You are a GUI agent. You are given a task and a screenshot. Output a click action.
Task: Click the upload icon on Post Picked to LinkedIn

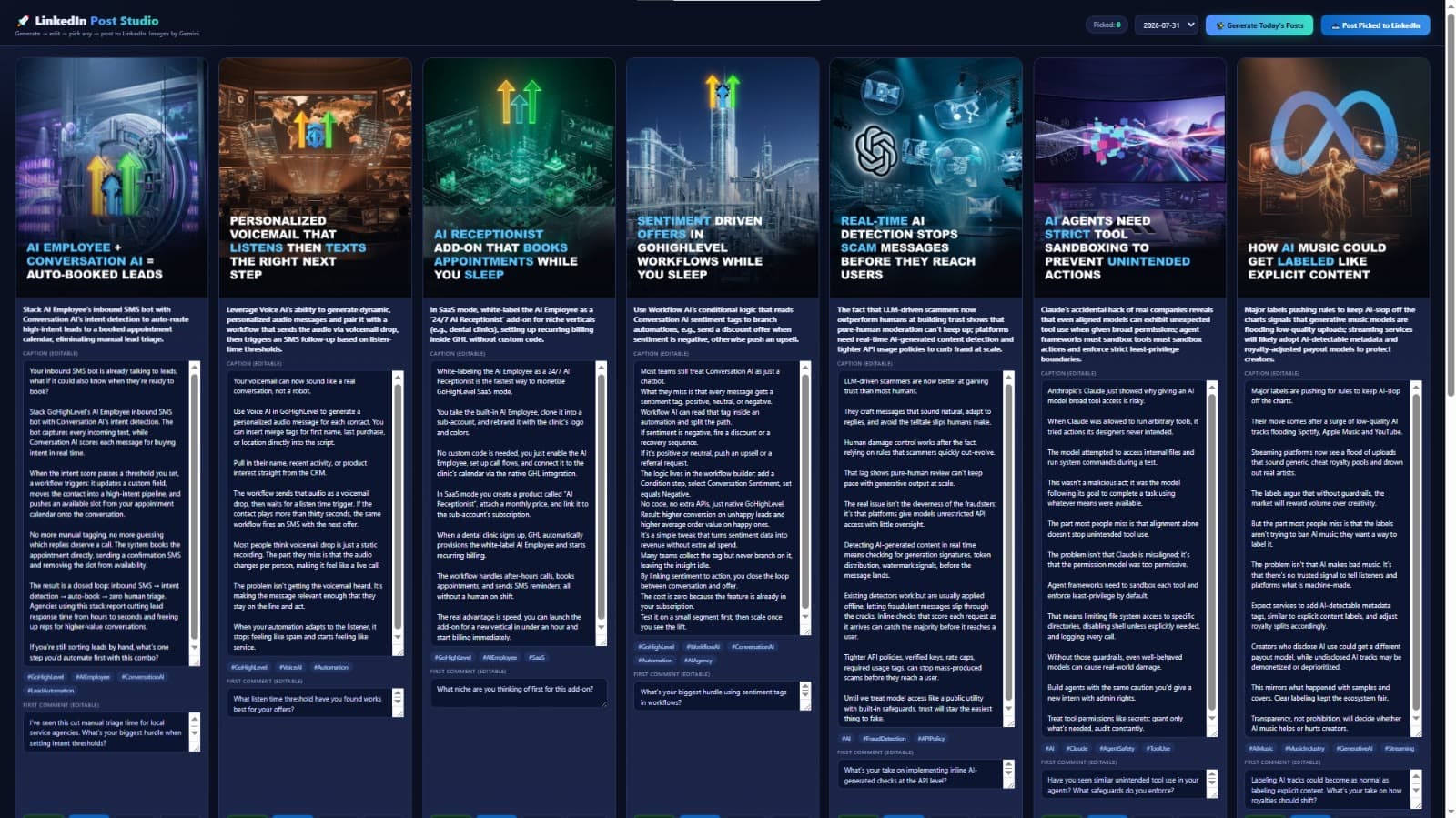[x=1335, y=25]
